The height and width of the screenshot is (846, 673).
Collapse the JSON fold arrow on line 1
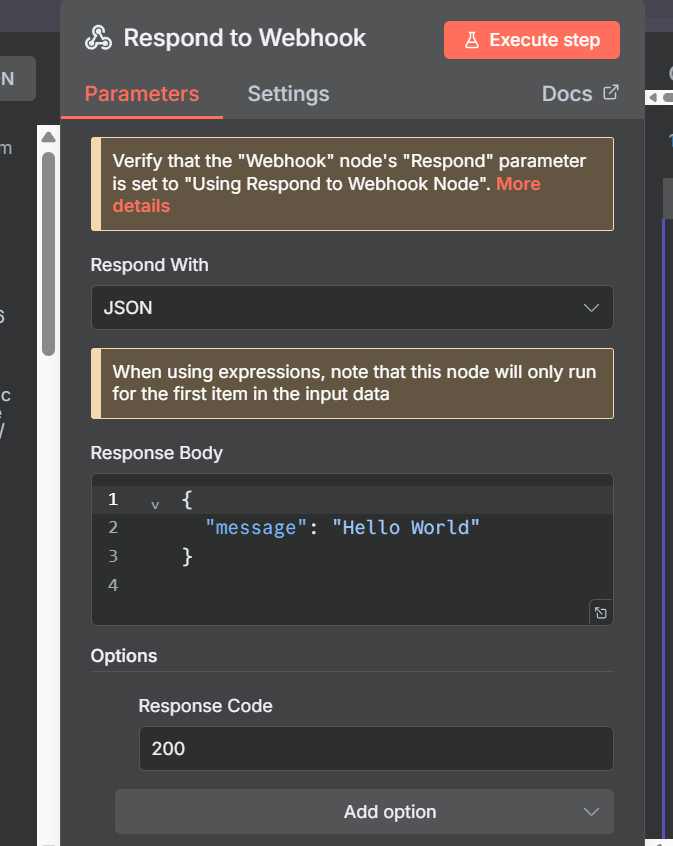point(155,503)
